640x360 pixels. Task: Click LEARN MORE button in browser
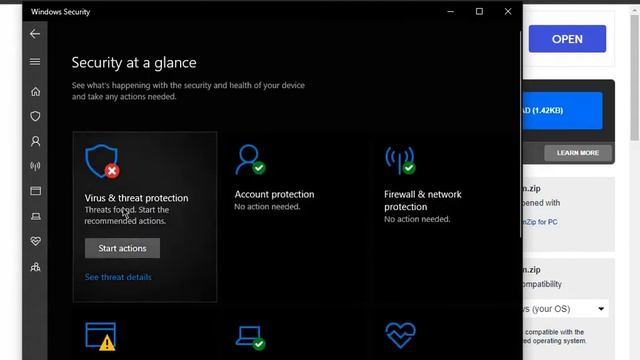(578, 153)
